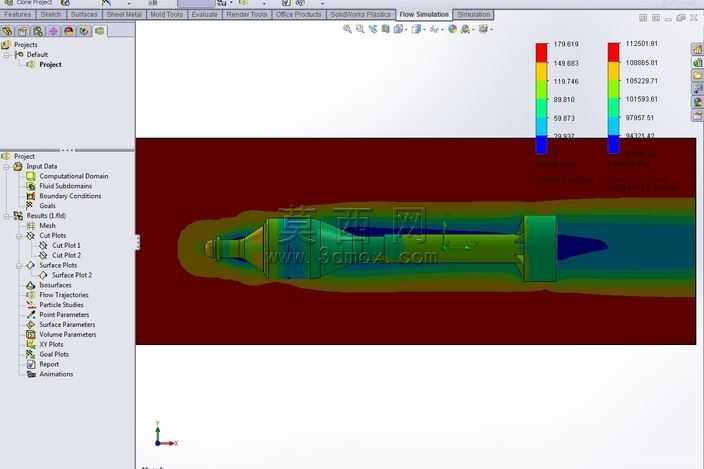Open the DisplayManager tab icon
This screenshot has height=469, width=704.
click(69, 31)
